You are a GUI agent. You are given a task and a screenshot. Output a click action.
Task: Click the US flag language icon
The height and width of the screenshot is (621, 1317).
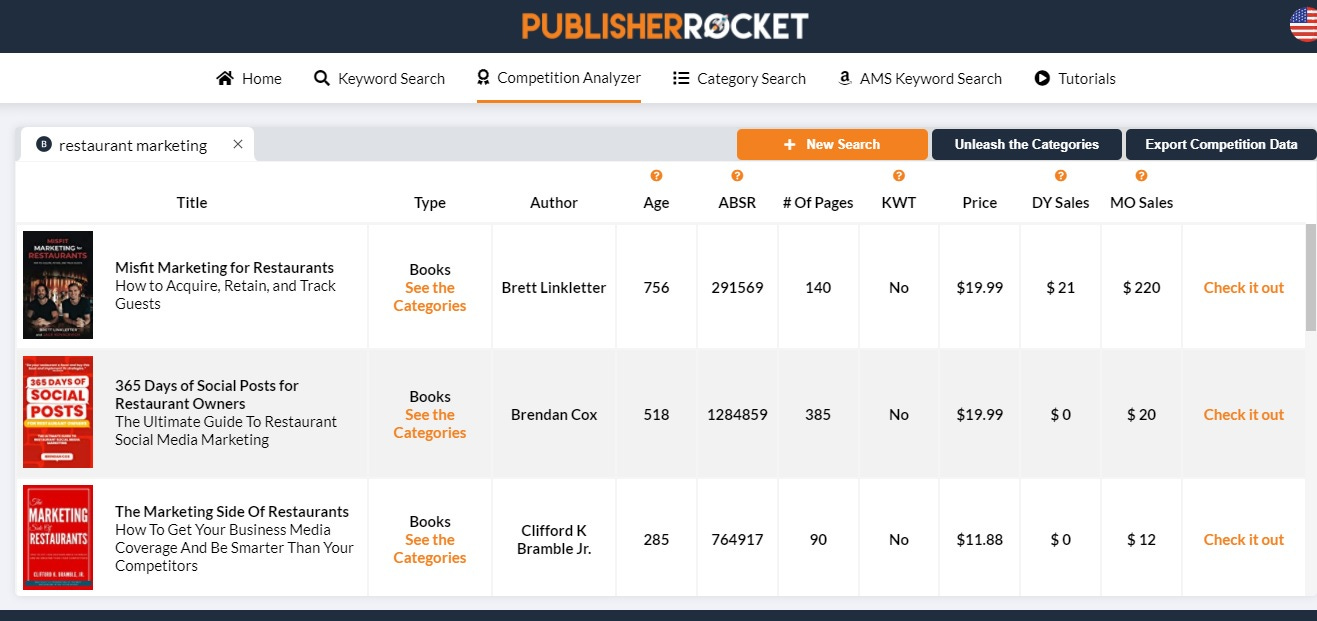click(1304, 25)
